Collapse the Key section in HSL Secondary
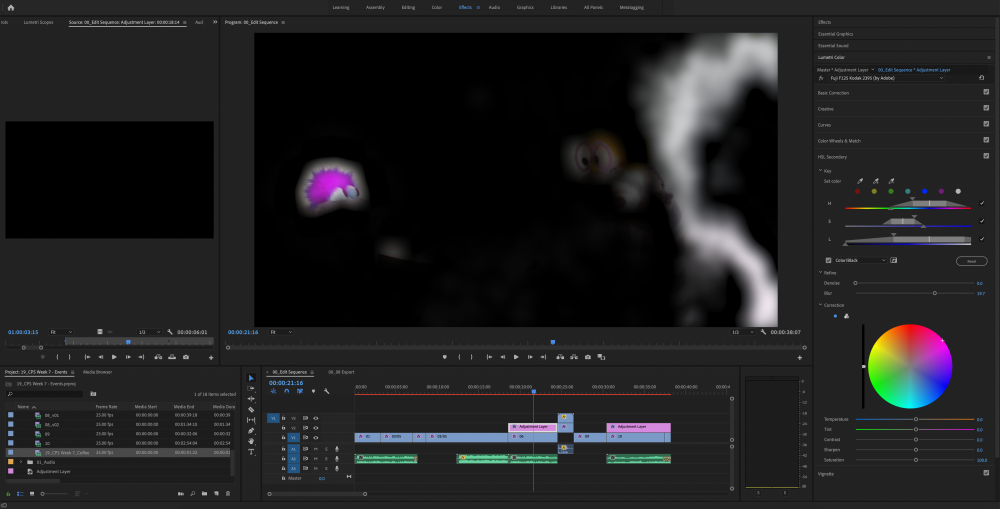Viewport: 1000px width, 509px height. [821, 171]
